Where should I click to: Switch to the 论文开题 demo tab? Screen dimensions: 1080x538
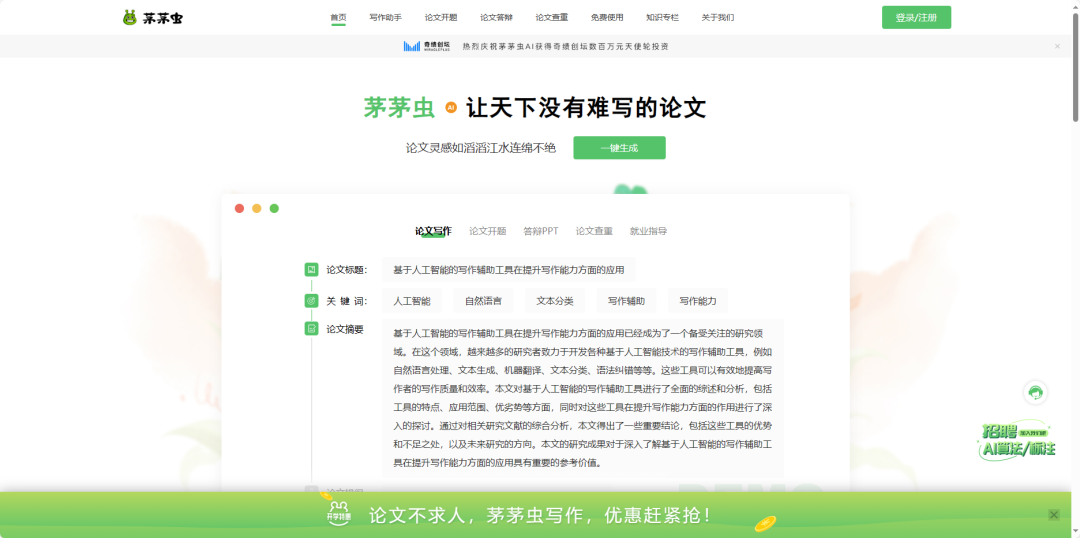tap(488, 231)
